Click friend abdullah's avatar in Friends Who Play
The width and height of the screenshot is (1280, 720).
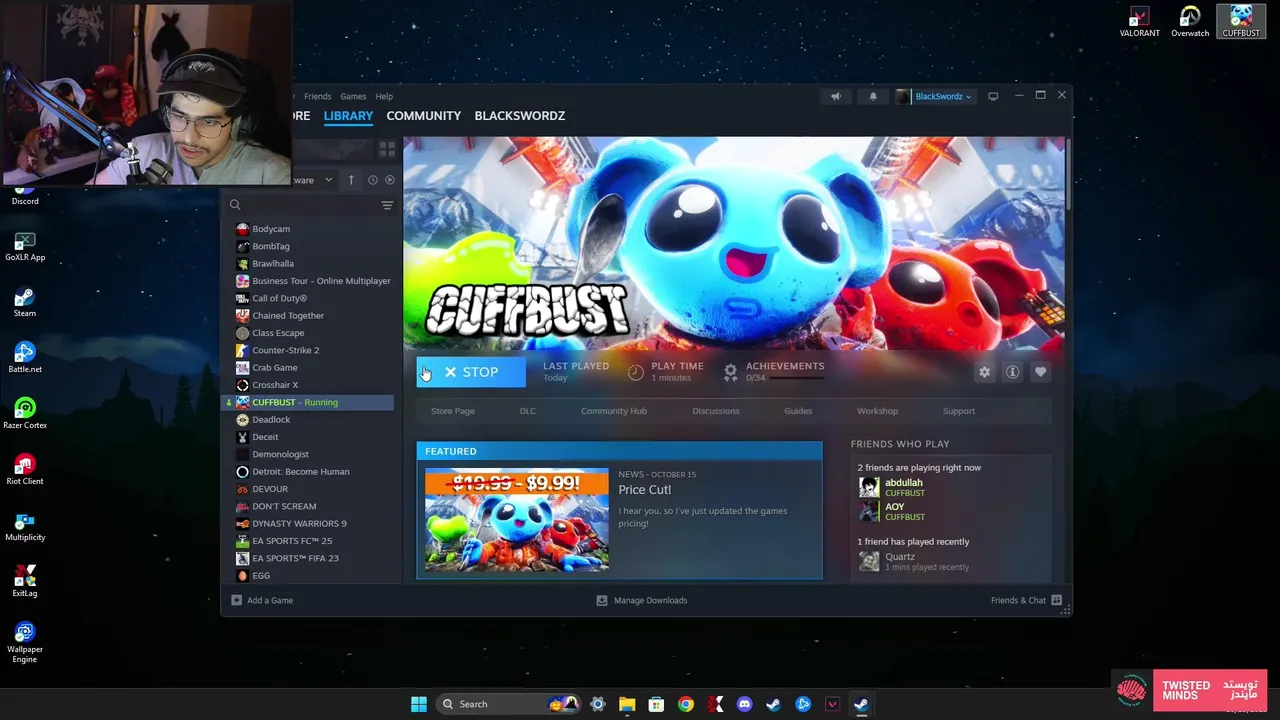click(x=869, y=487)
